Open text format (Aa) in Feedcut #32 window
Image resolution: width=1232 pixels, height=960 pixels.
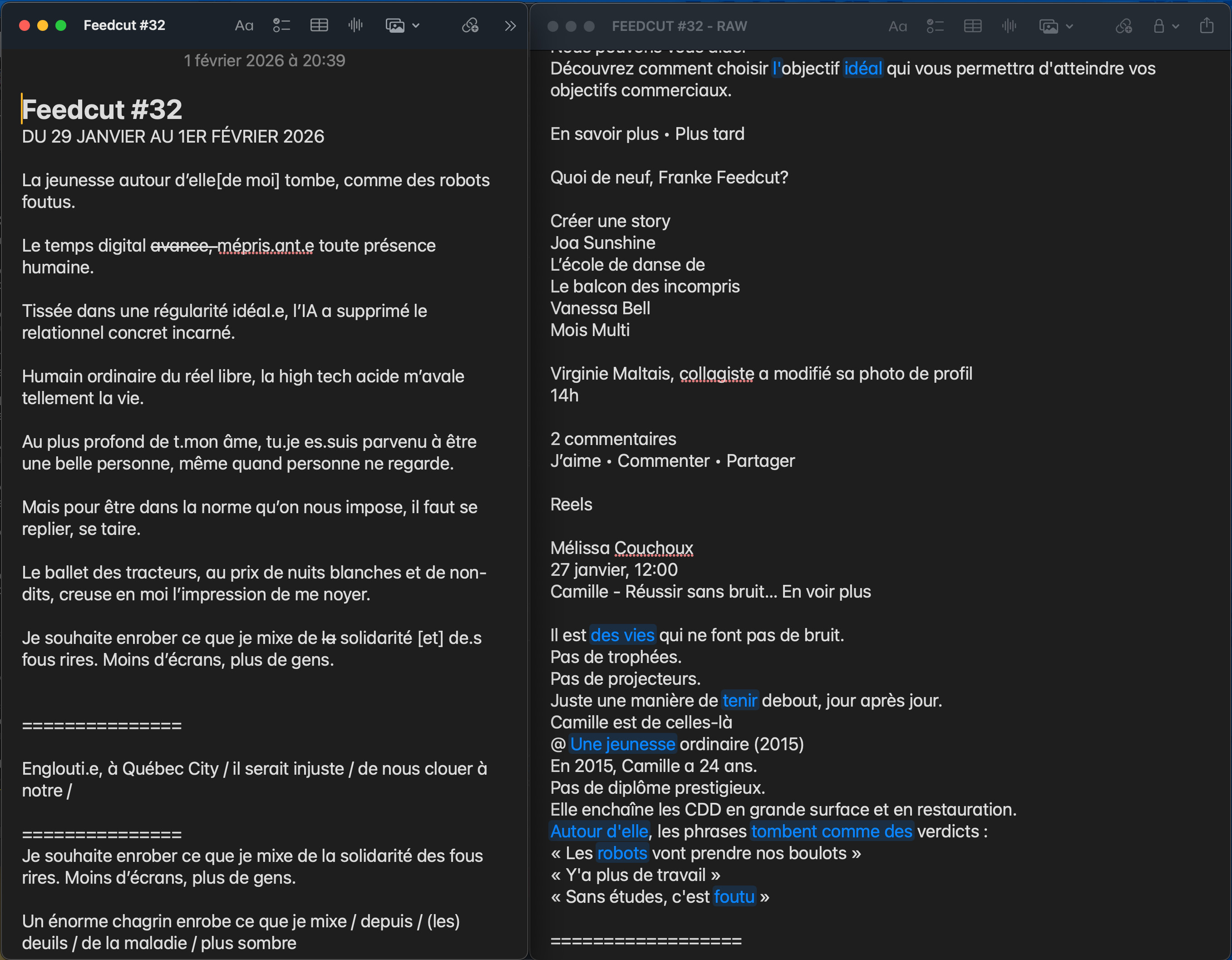(x=244, y=25)
